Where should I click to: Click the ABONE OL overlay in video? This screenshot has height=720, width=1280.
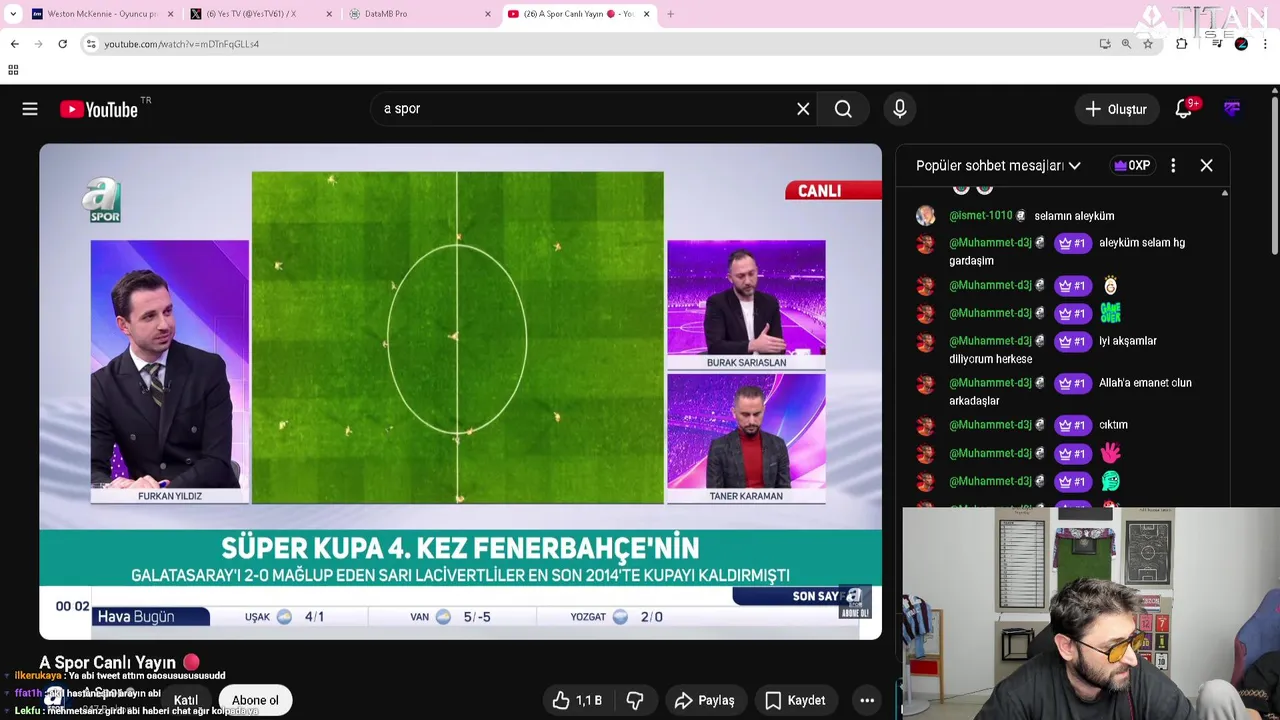pyautogui.click(x=855, y=603)
